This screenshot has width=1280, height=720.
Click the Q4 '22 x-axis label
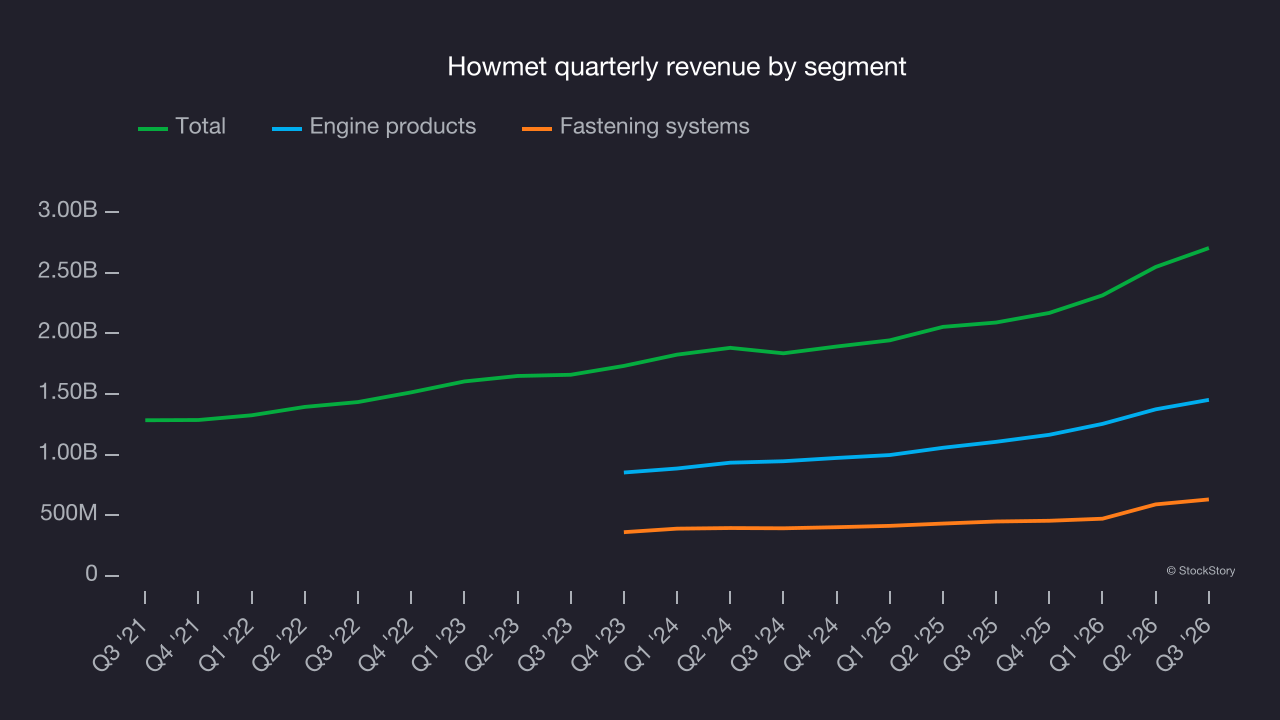point(386,647)
